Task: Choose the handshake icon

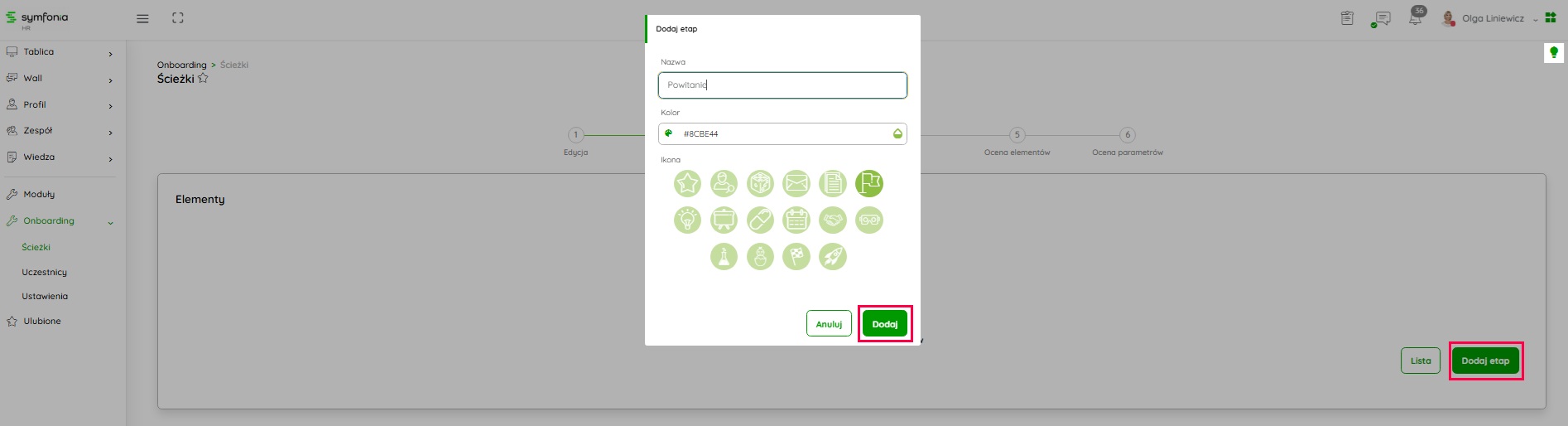Action: pos(833,220)
